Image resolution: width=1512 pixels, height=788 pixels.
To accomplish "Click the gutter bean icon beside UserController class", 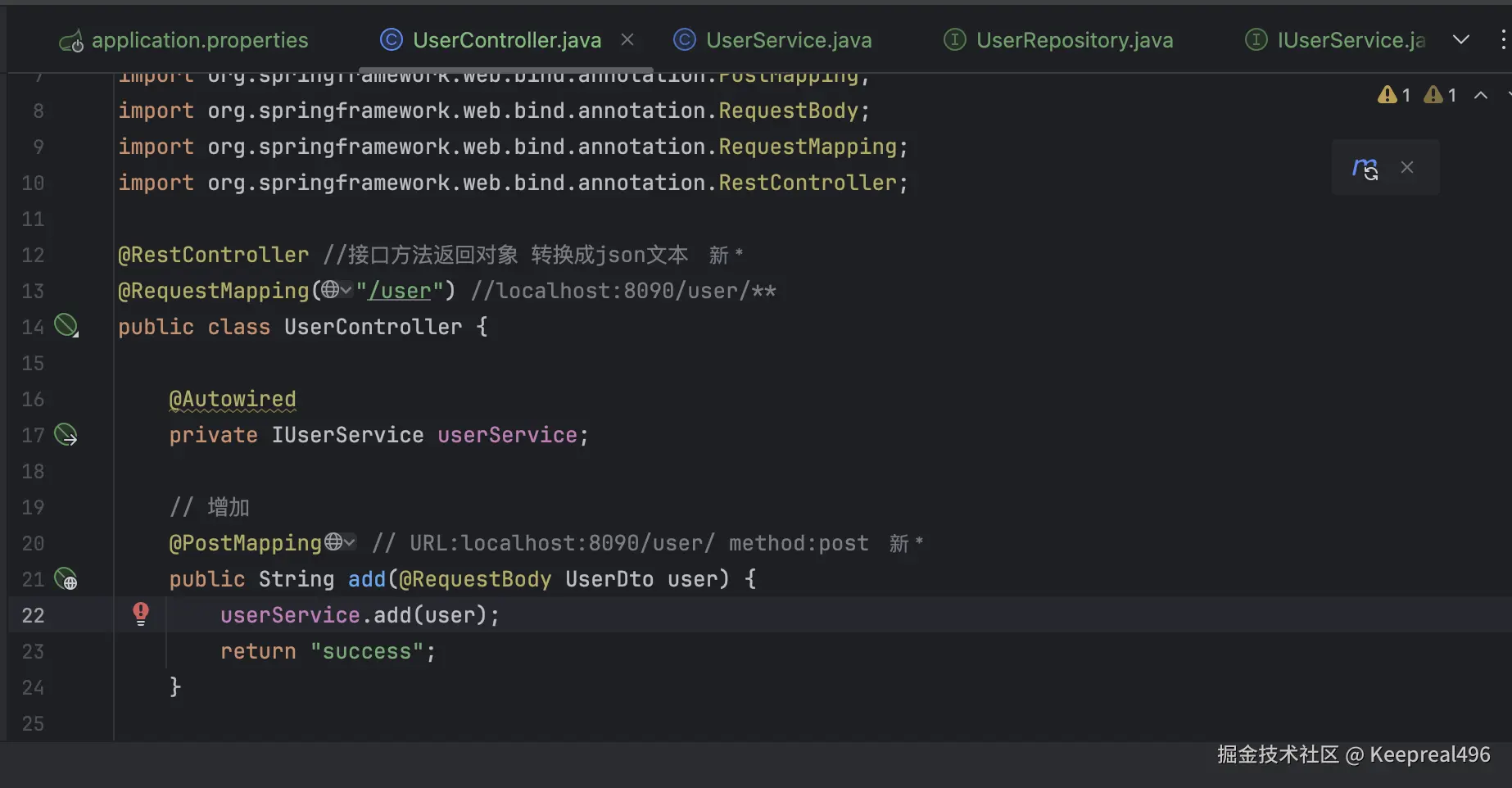I will [x=66, y=326].
